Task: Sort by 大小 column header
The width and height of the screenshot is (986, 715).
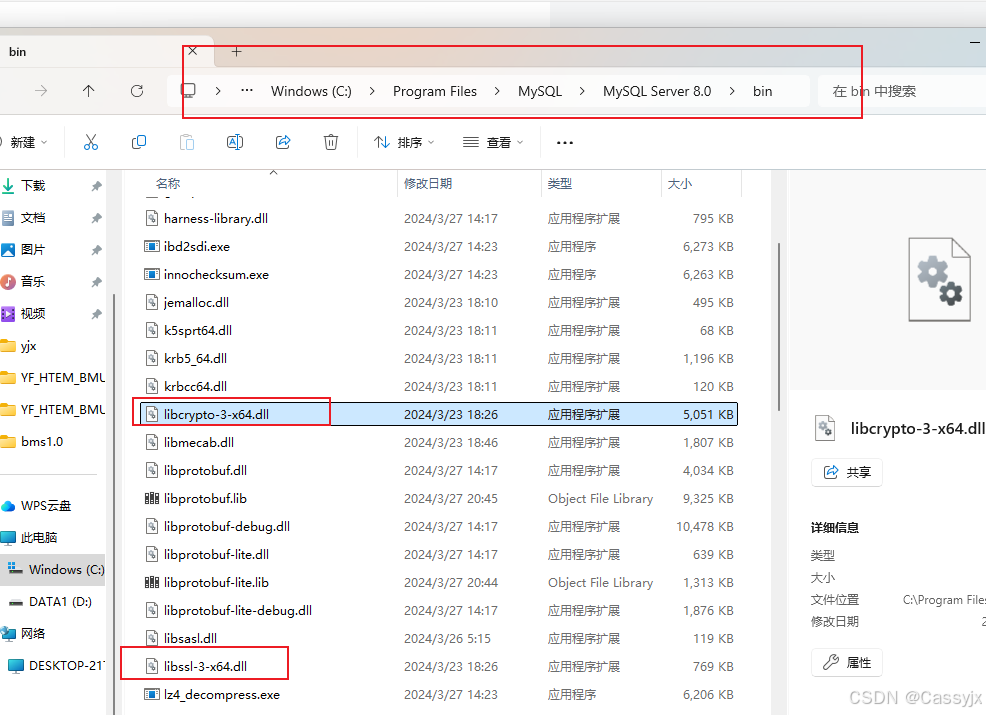Action: point(680,184)
